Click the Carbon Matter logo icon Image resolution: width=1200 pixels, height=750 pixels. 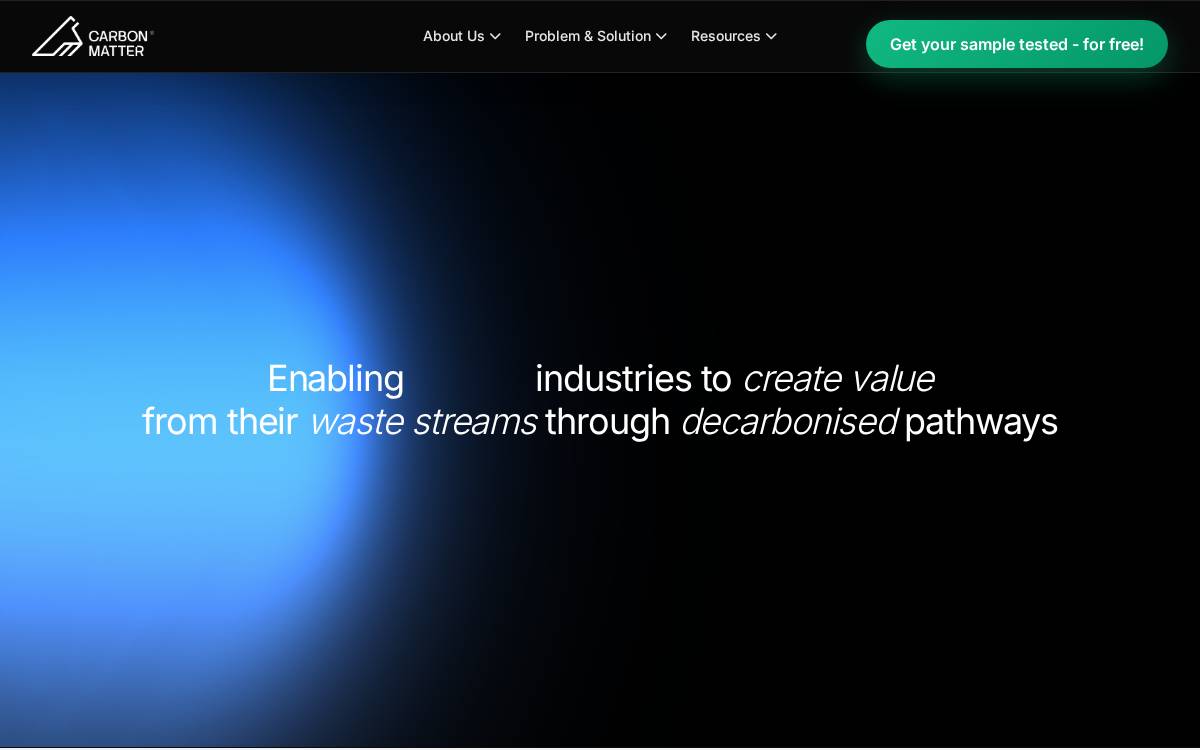tap(57, 36)
